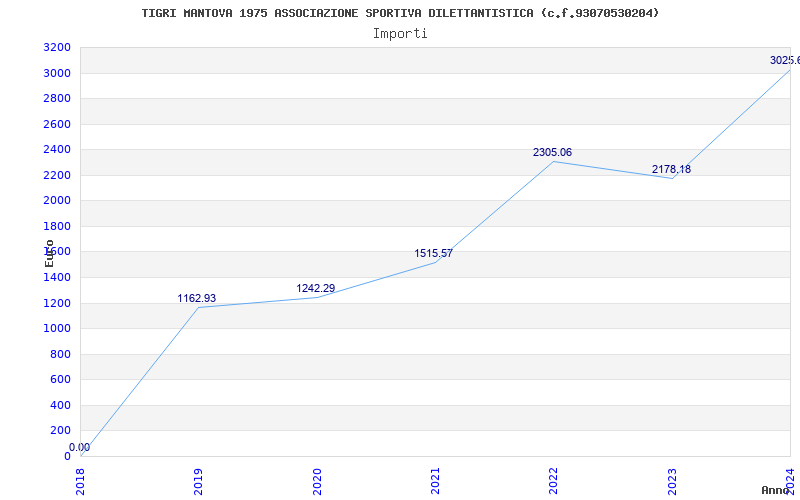Click y-axis tick 2400
The image size is (800, 500).
(57, 150)
